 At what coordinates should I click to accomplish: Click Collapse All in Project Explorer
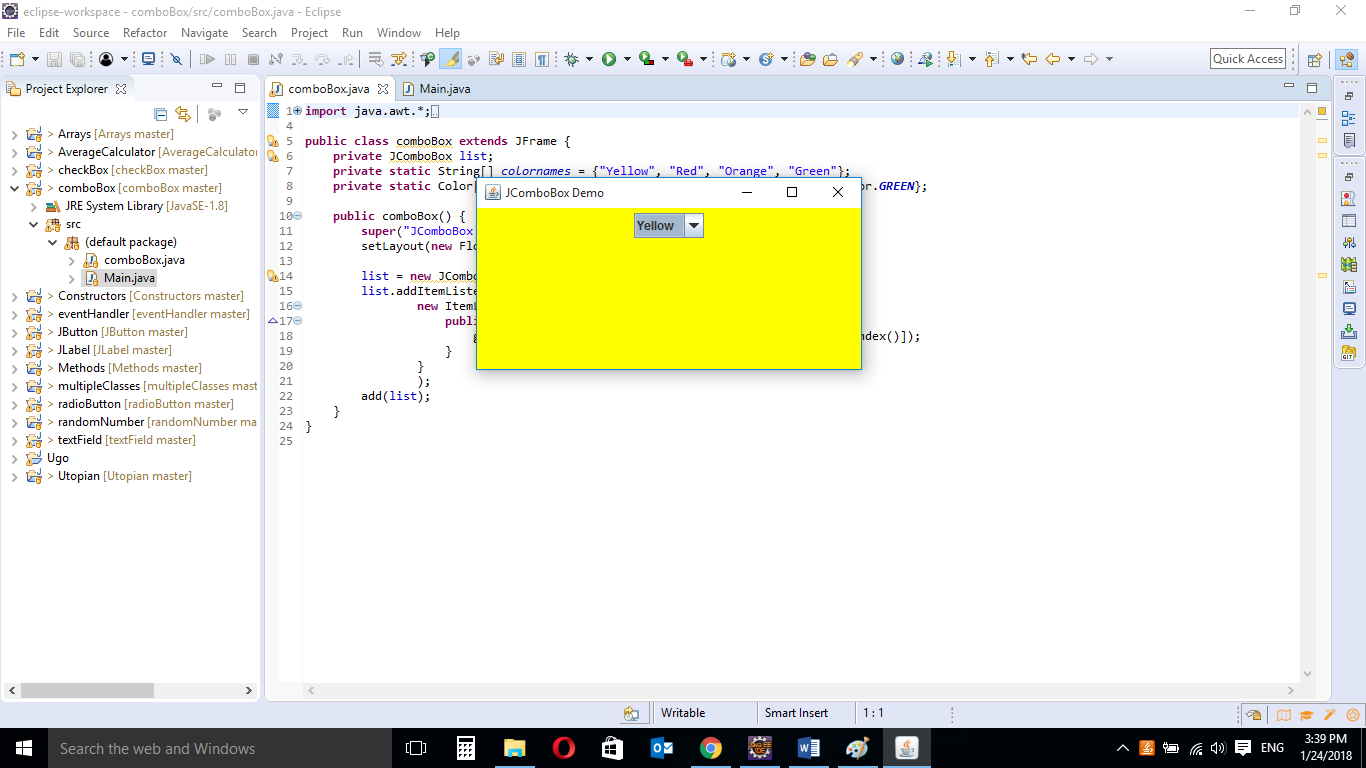(x=160, y=114)
